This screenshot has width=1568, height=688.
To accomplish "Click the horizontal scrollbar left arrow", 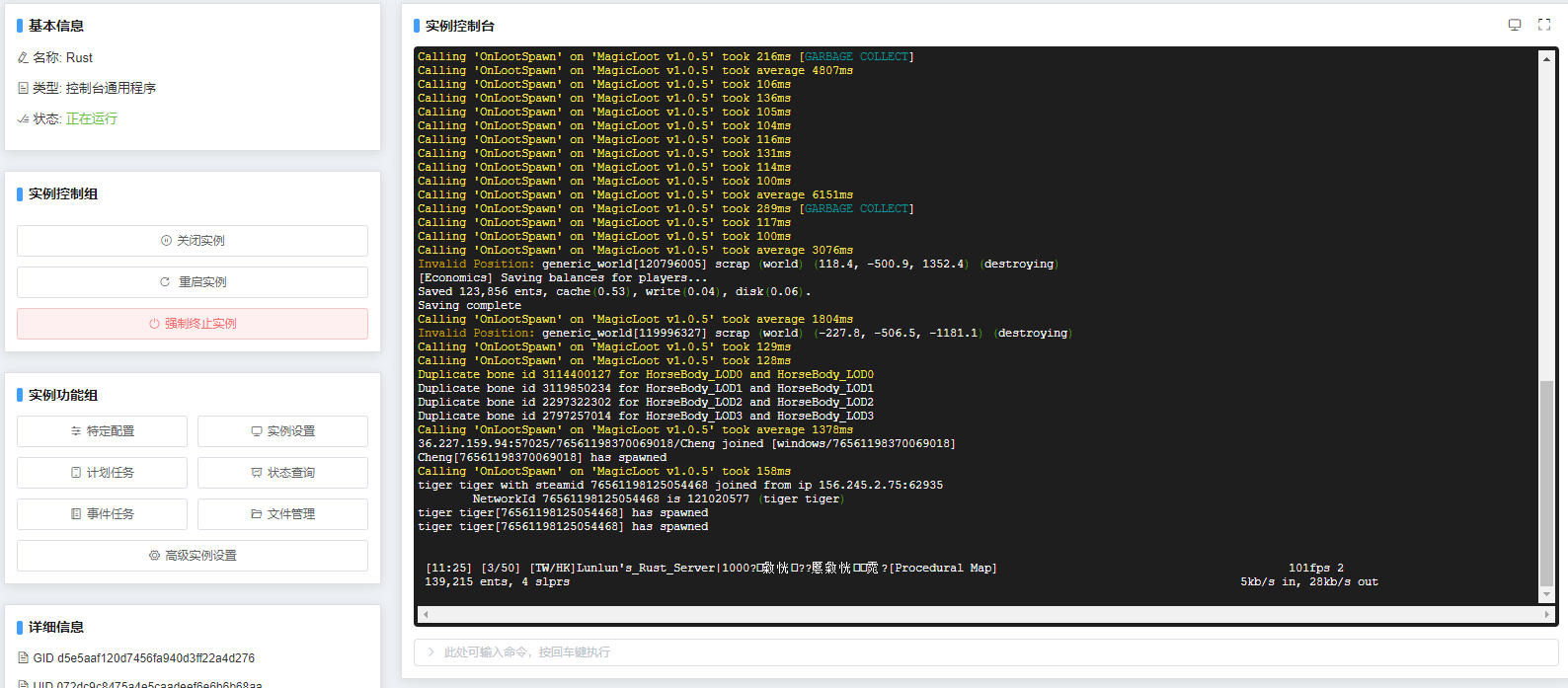I will pos(426,614).
